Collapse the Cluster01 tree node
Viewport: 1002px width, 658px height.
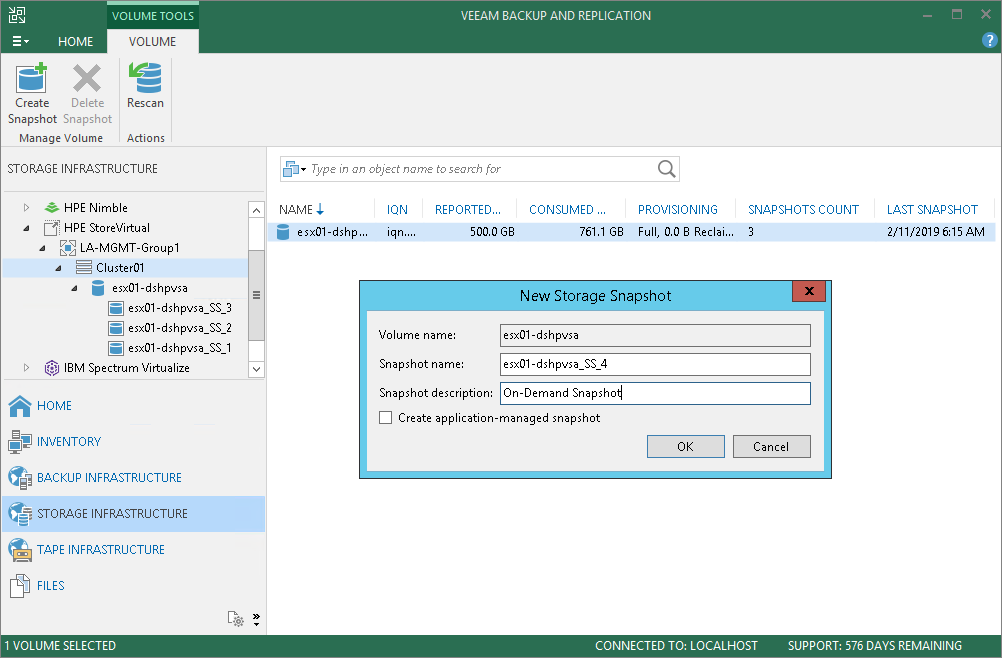[58, 268]
